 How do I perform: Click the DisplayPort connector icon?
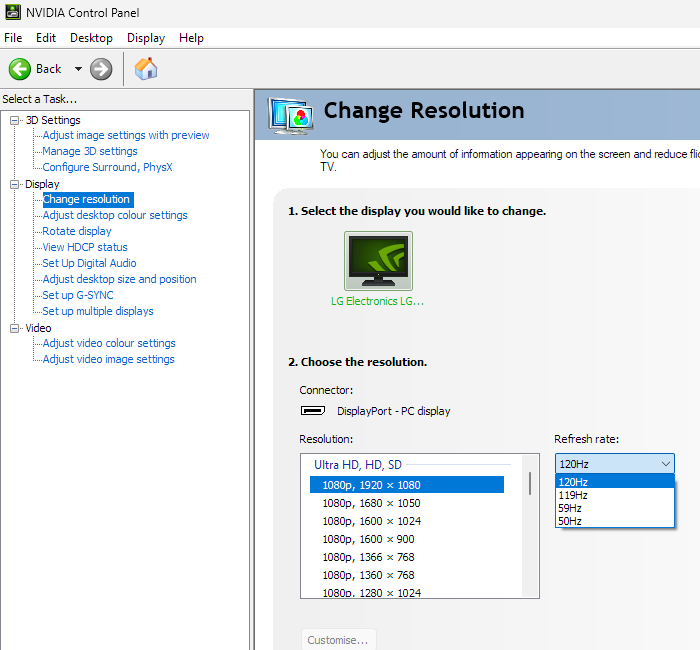[312, 410]
